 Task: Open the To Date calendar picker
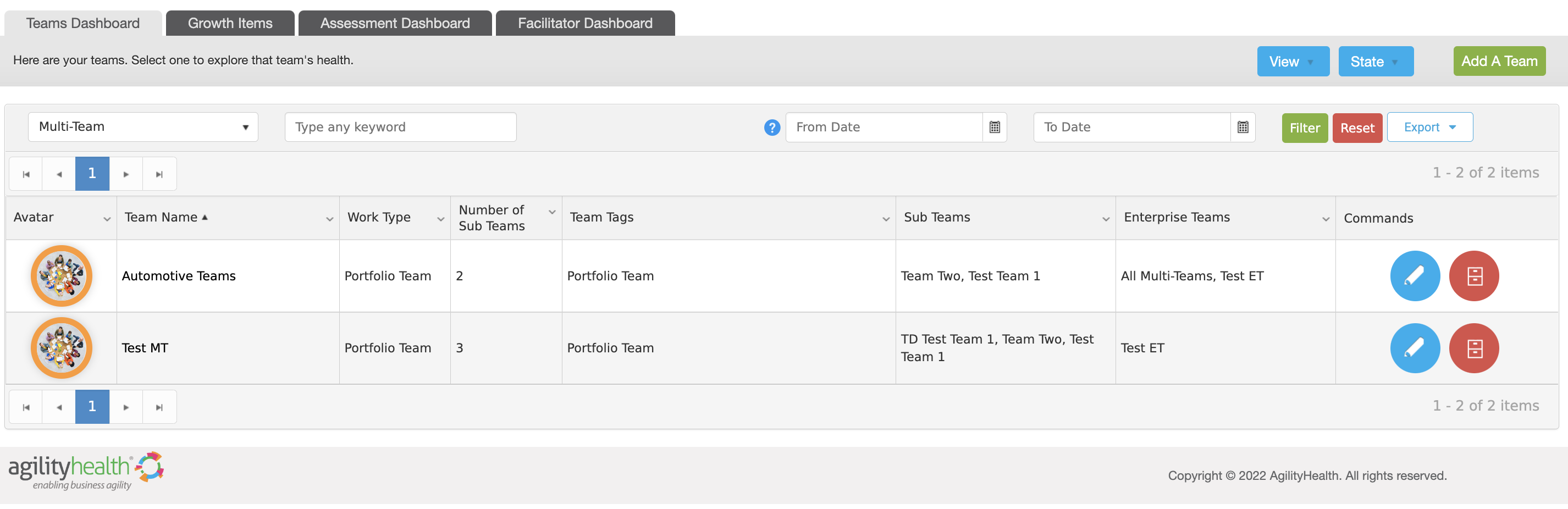pos(1243,128)
